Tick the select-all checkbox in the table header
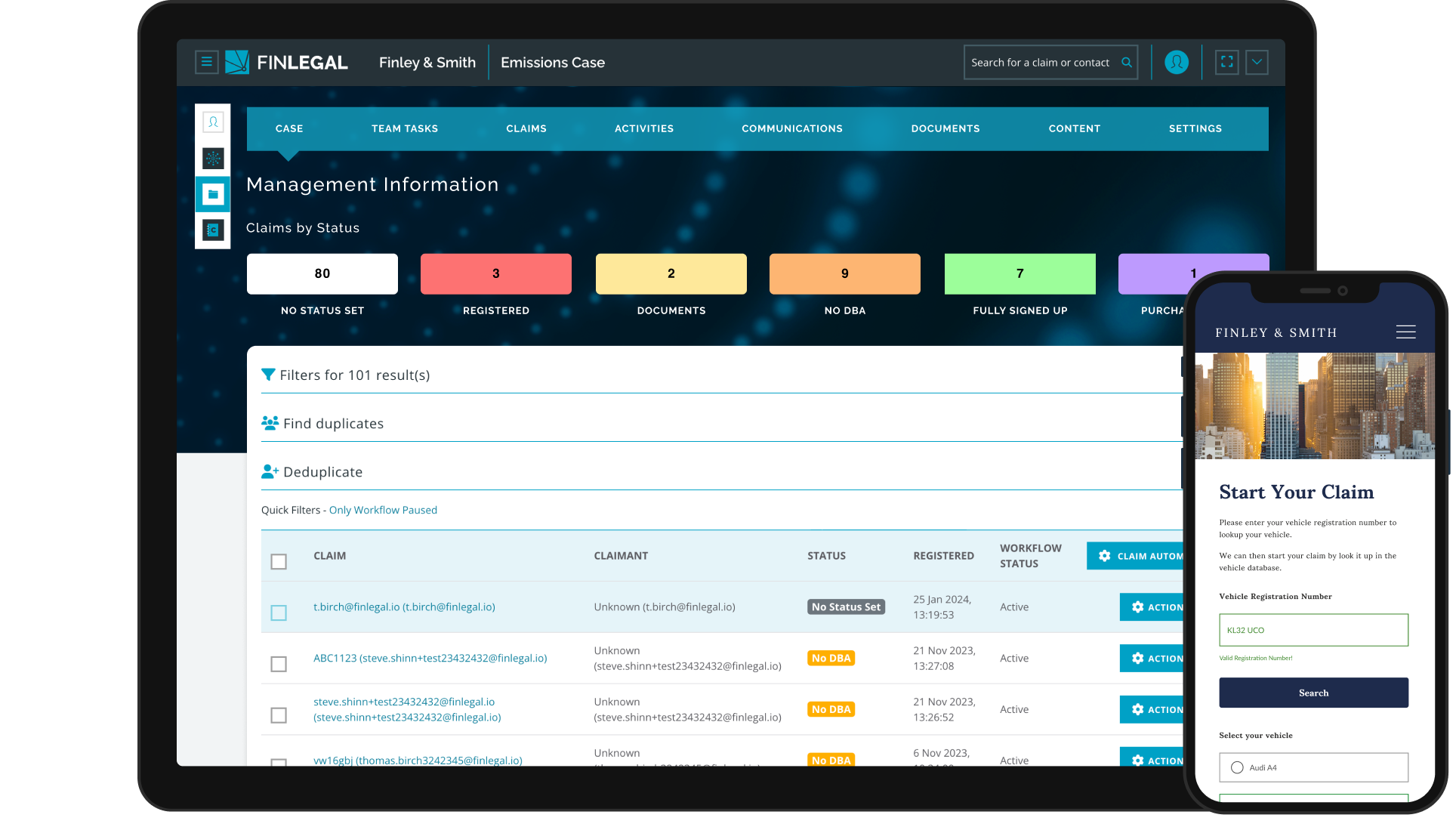The height and width of the screenshot is (824, 1456). pos(279,561)
